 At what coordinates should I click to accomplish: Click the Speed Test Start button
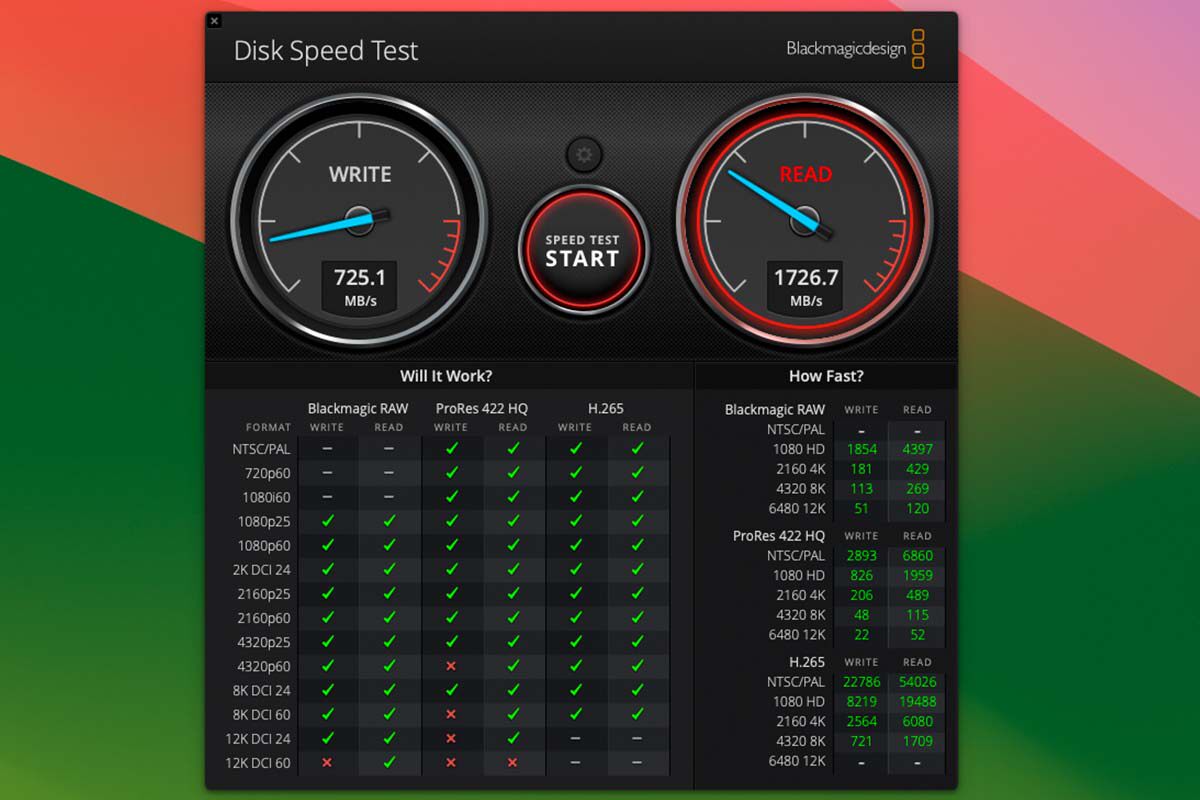[583, 250]
